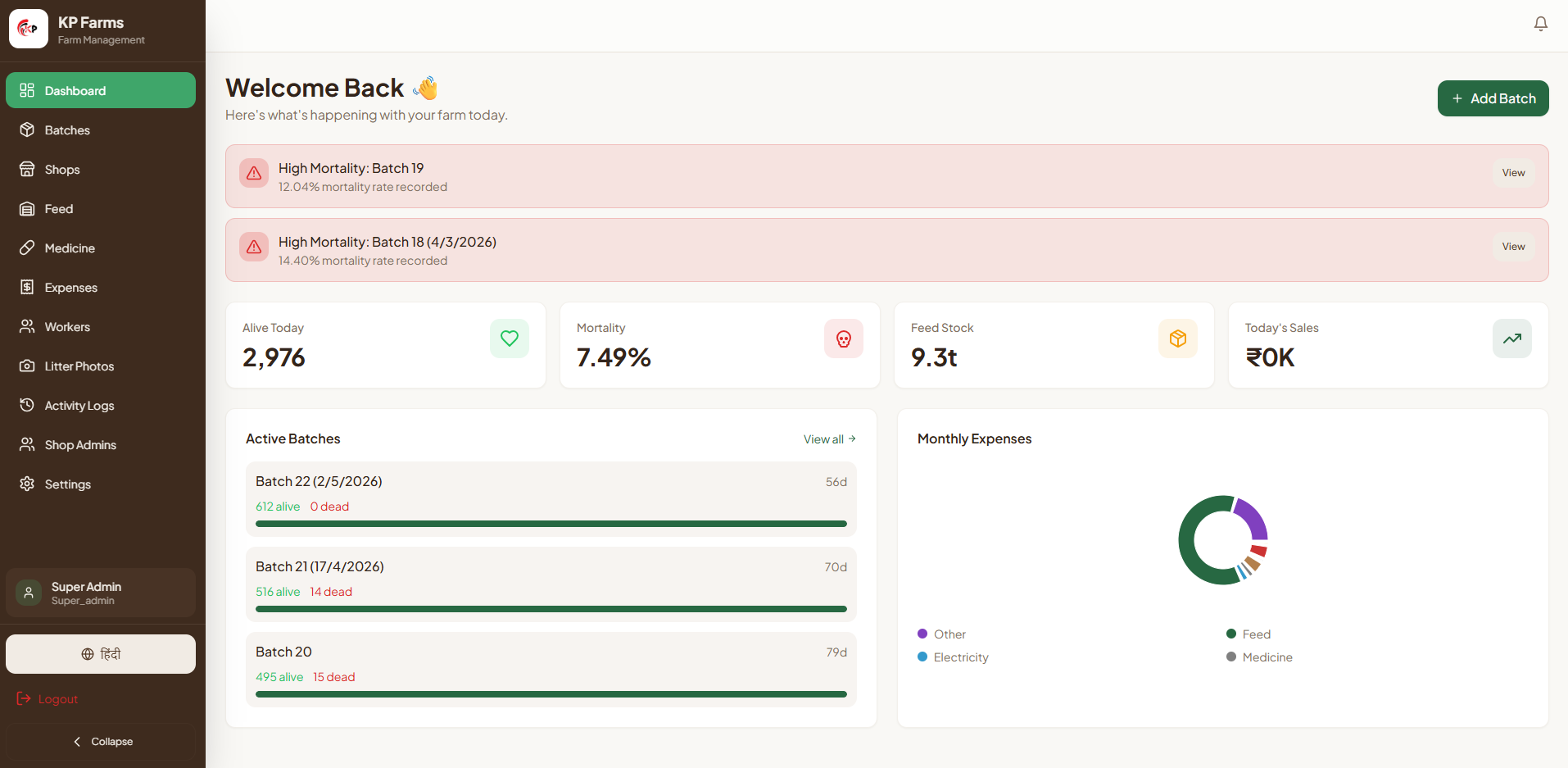The height and width of the screenshot is (768, 1568).
Task: Click the Logout icon
Action: coord(24,698)
